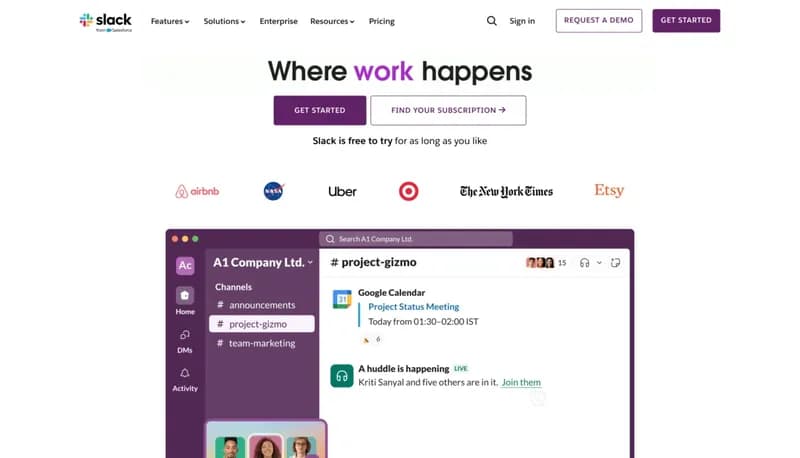The width and height of the screenshot is (800, 458).
Task: Click the Etsy logo
Action: [609, 190]
